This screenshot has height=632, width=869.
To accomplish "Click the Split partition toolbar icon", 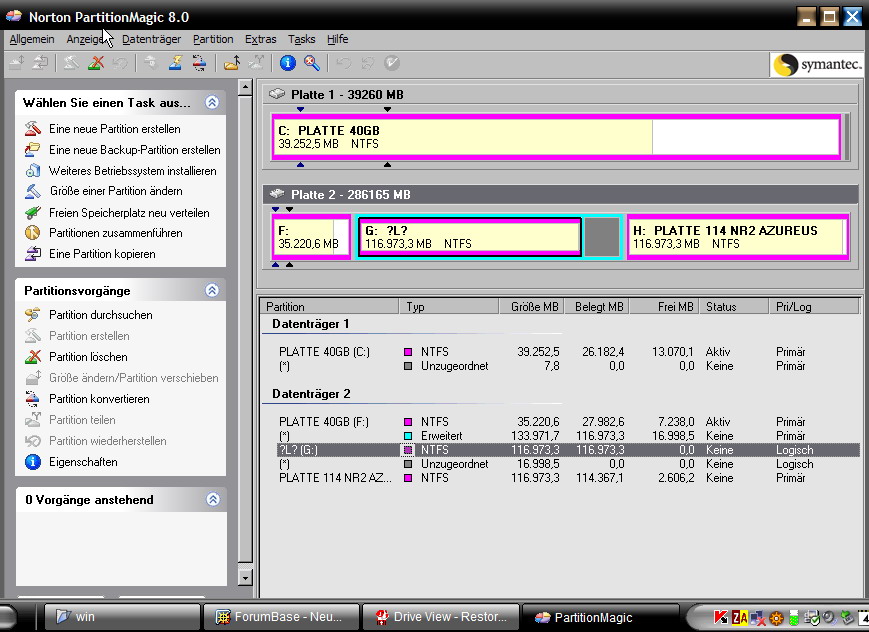I will (256, 63).
